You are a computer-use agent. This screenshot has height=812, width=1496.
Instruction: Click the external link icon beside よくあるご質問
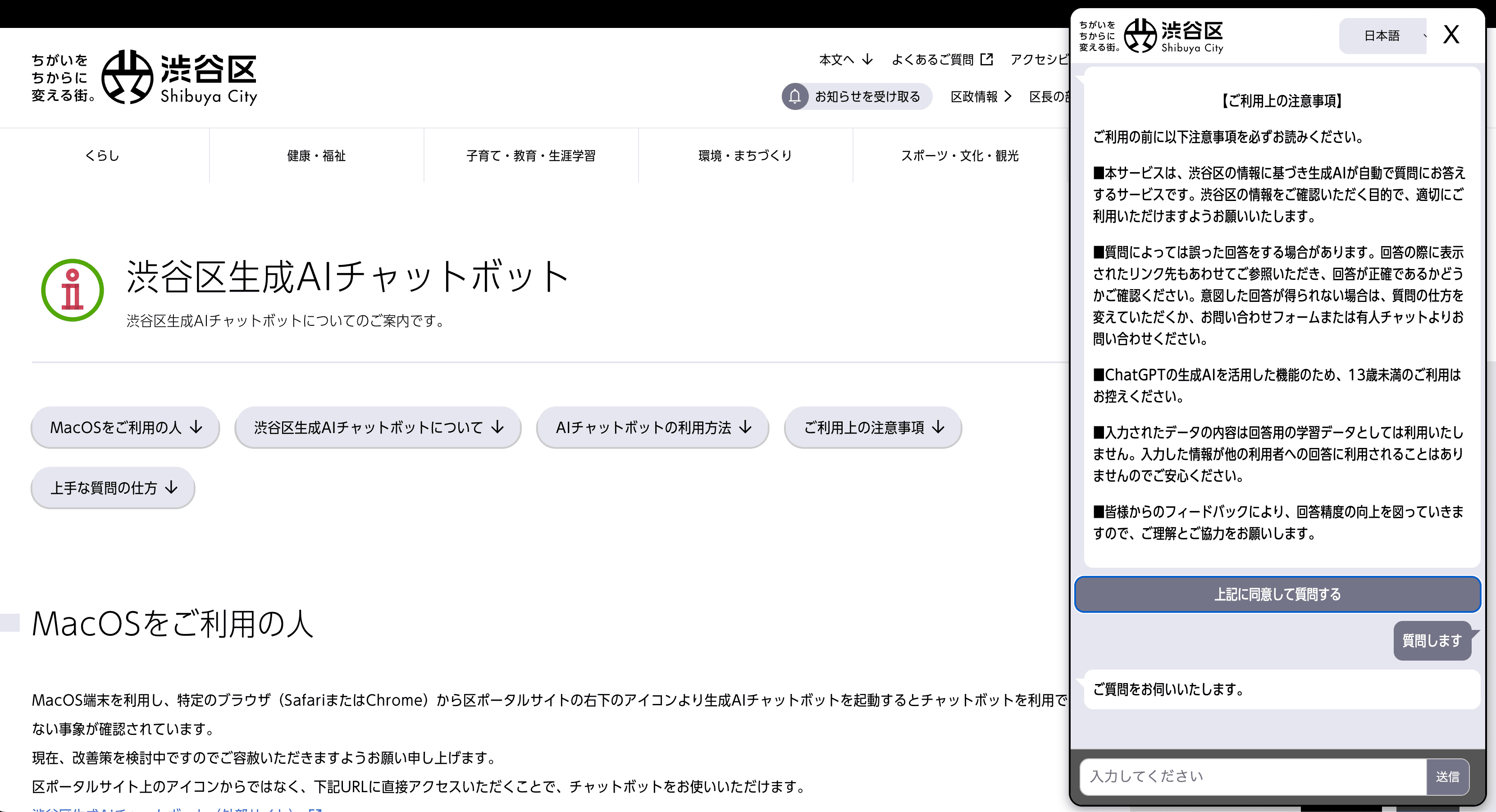point(987,59)
